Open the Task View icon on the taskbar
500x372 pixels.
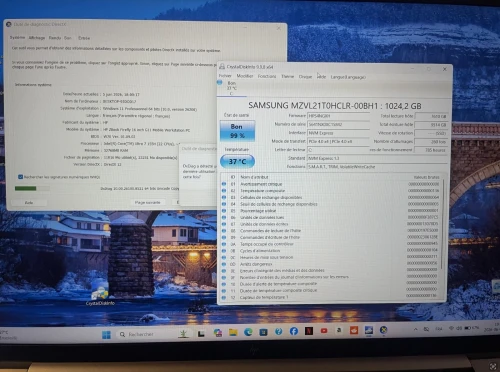click(201, 333)
